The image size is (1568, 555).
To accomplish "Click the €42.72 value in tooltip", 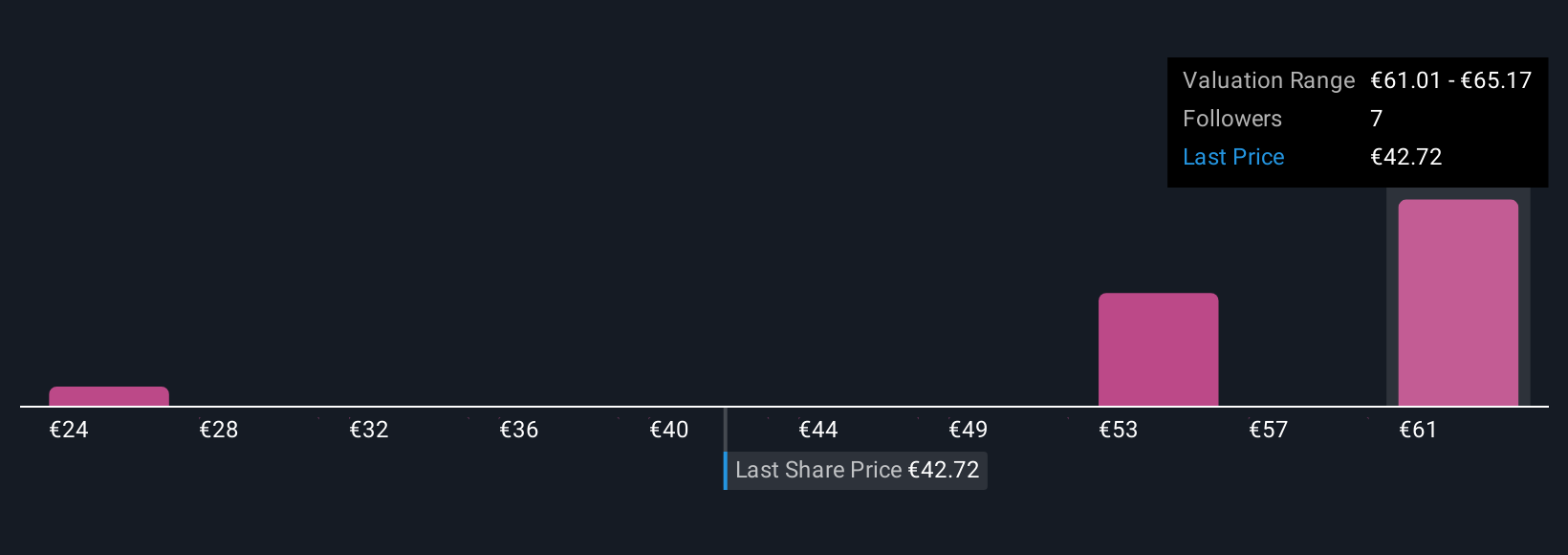I will coord(1406,157).
